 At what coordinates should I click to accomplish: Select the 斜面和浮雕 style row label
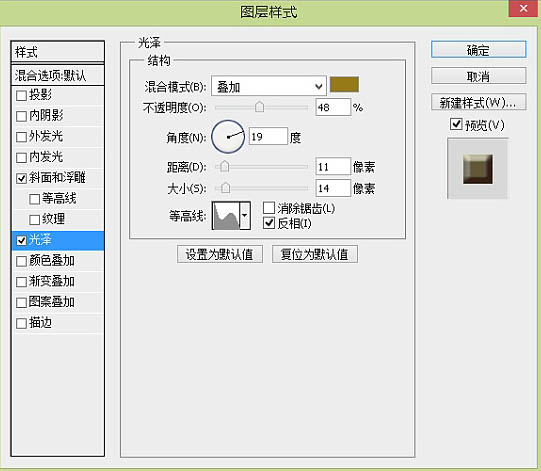coord(57,178)
